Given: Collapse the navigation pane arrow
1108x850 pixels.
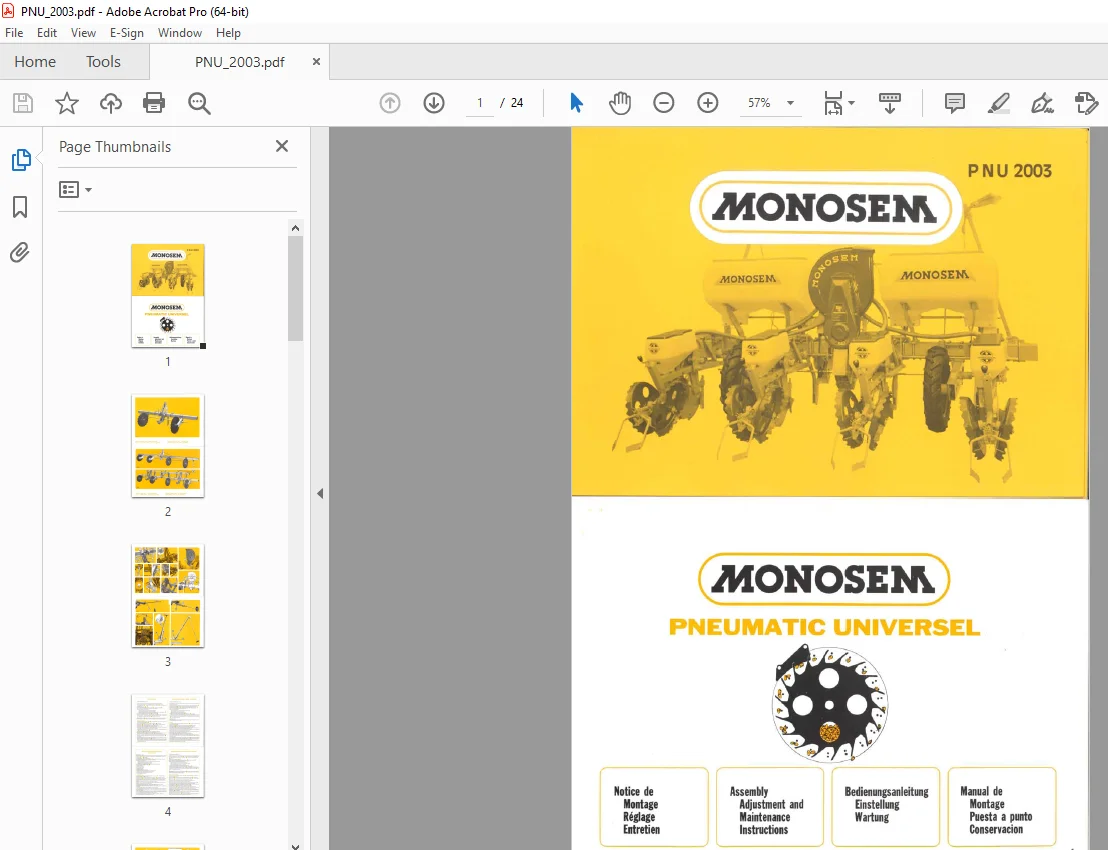Looking at the screenshot, I should (x=320, y=493).
